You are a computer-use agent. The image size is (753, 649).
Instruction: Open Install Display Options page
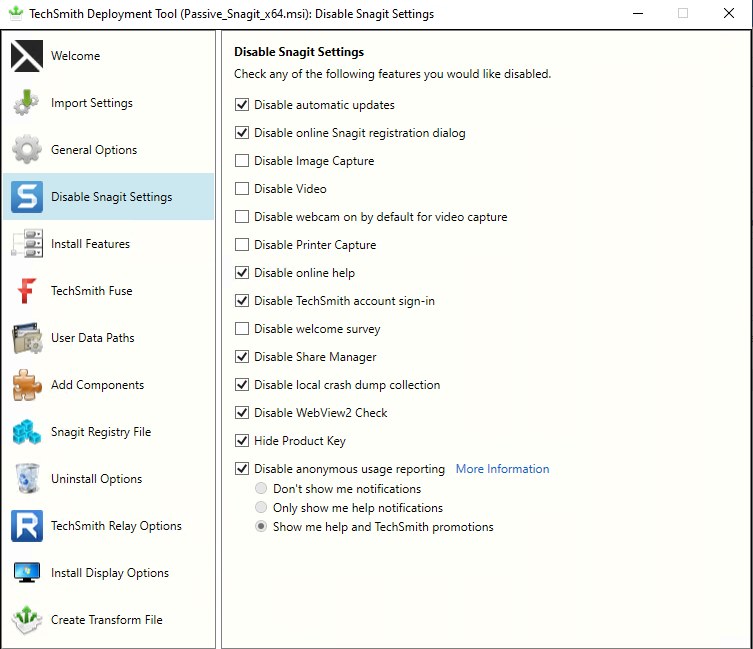click(x=110, y=573)
